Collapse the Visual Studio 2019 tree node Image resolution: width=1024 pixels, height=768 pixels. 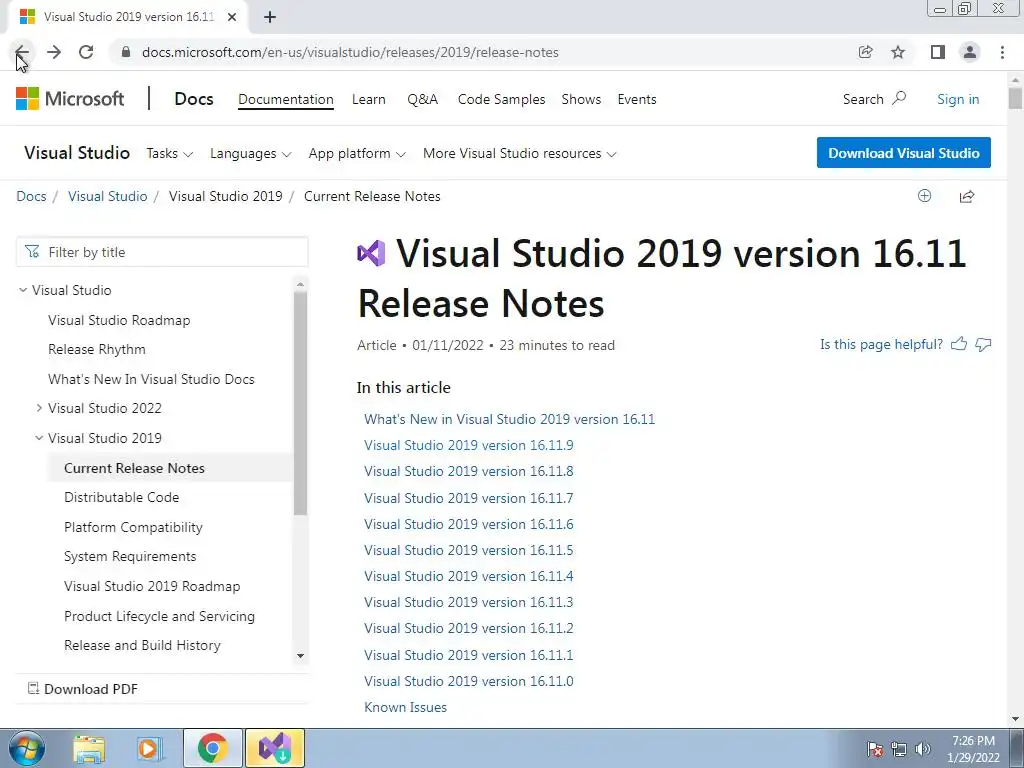point(39,438)
